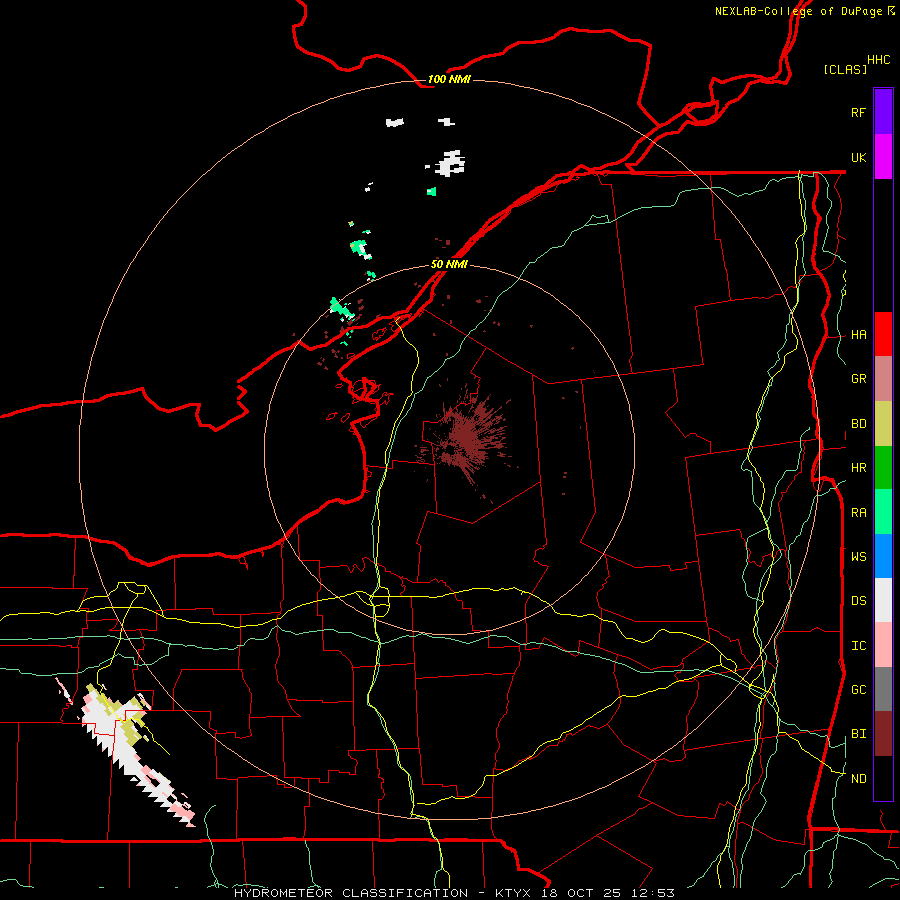This screenshot has width=900, height=900.
Task: Click the WS blue legend swatch
Action: (883, 556)
